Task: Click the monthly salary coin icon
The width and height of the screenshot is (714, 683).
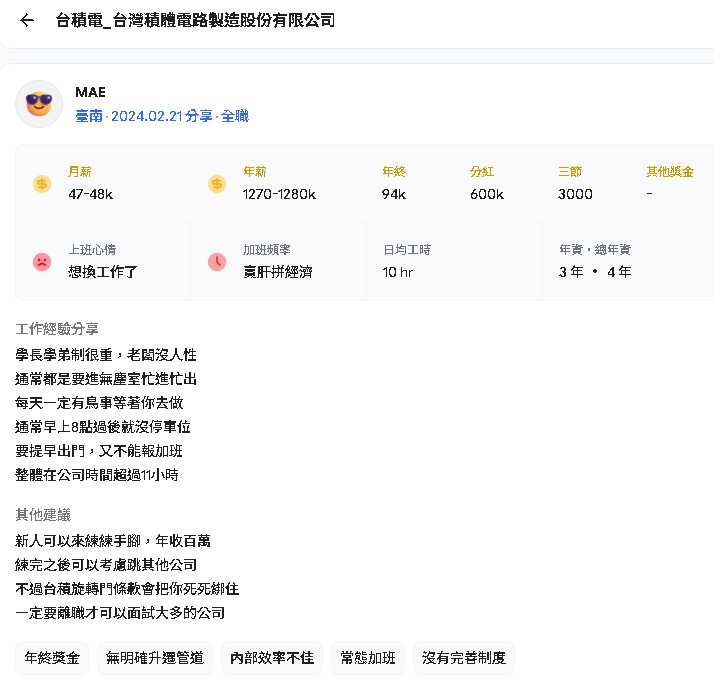Action: click(42, 184)
